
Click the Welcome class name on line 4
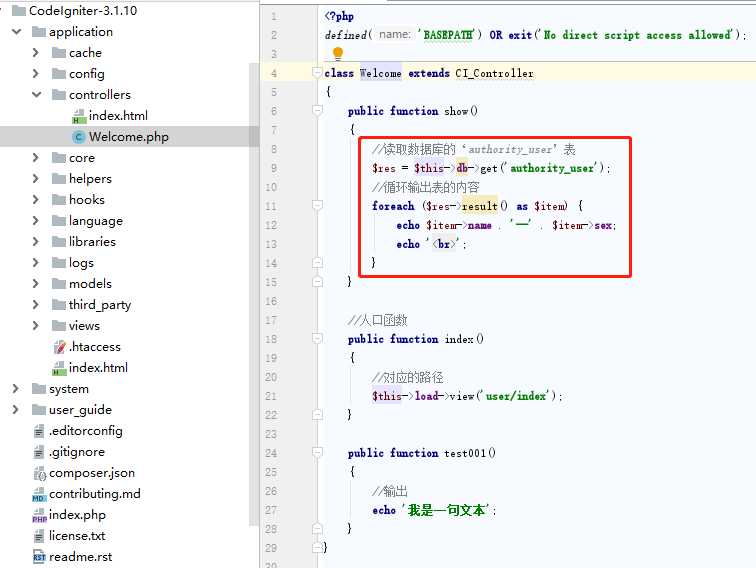coord(380,73)
